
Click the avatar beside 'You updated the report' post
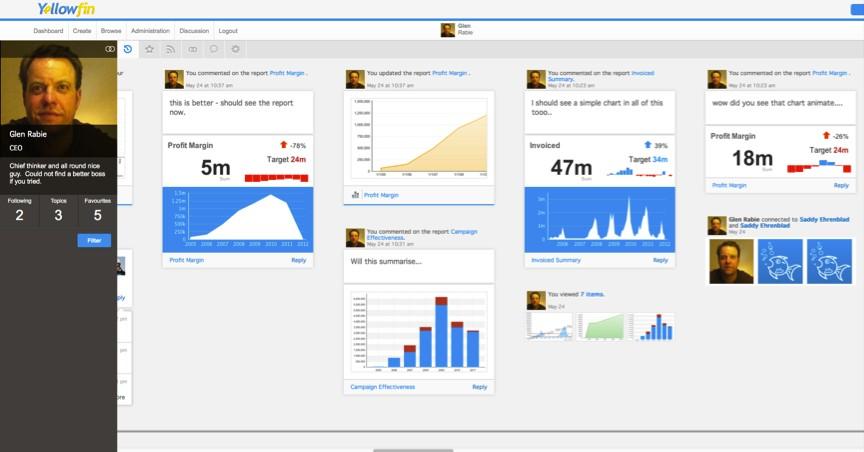[355, 79]
